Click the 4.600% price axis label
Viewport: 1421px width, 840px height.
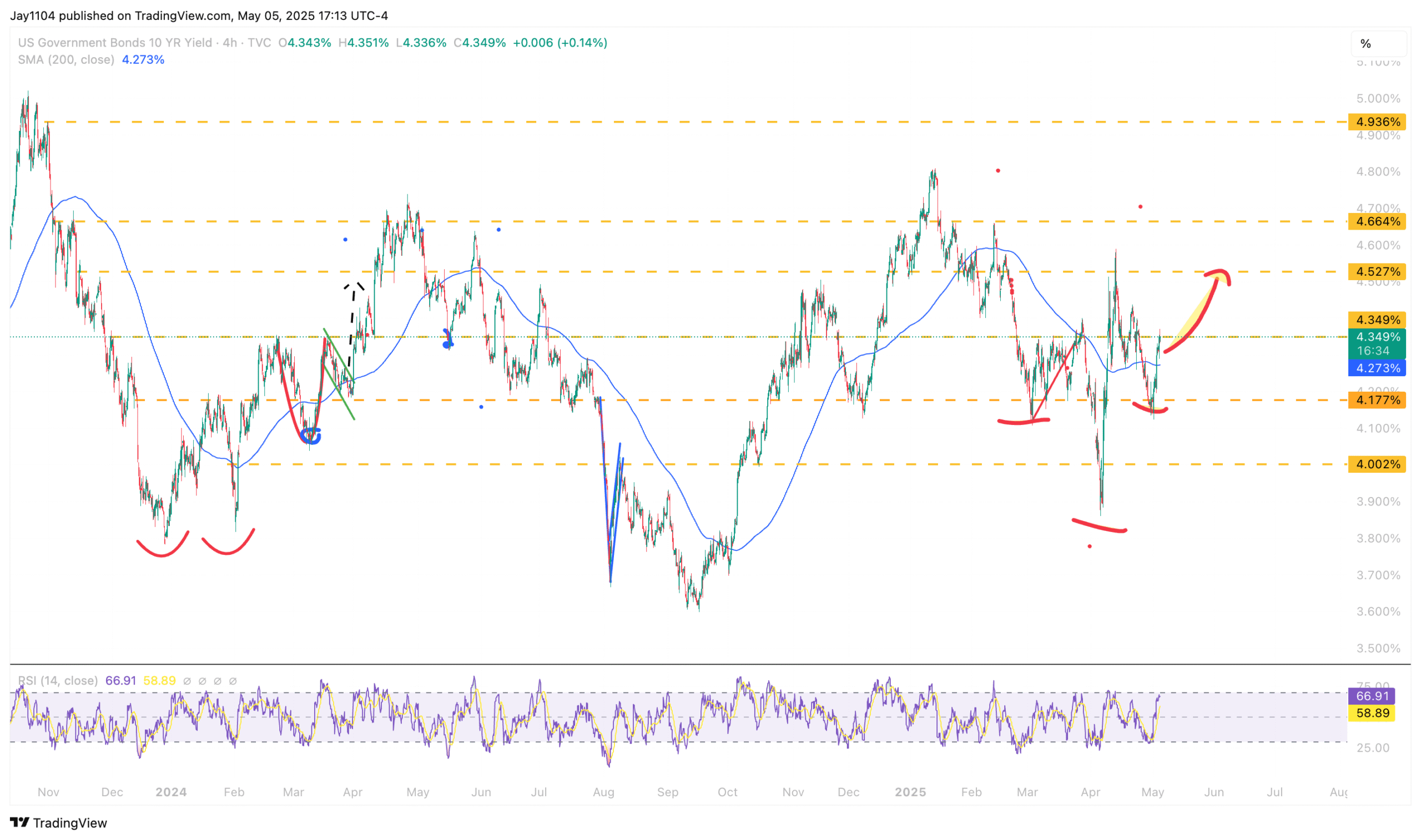click(1378, 245)
